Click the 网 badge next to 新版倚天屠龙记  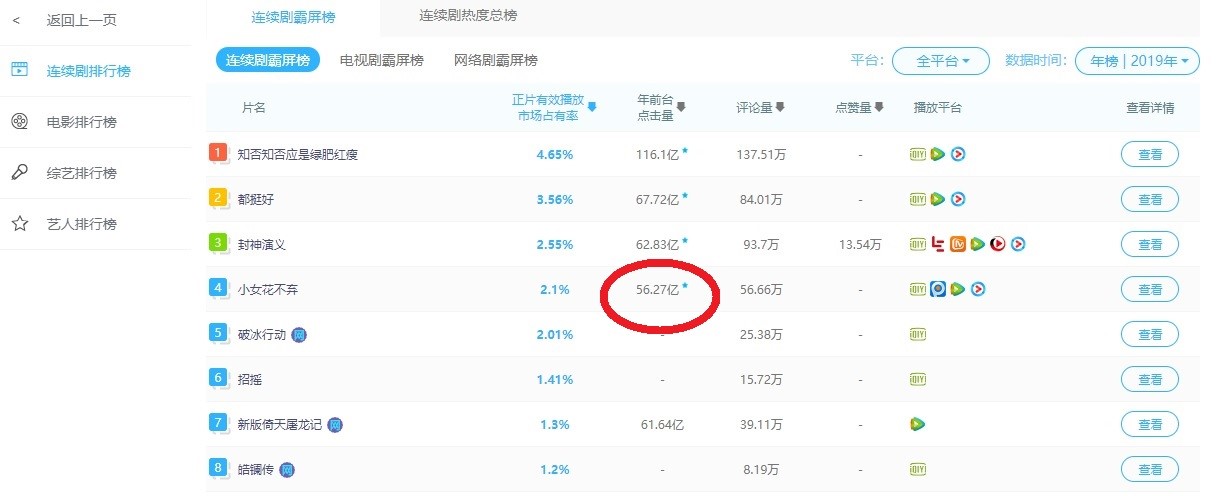[335, 424]
